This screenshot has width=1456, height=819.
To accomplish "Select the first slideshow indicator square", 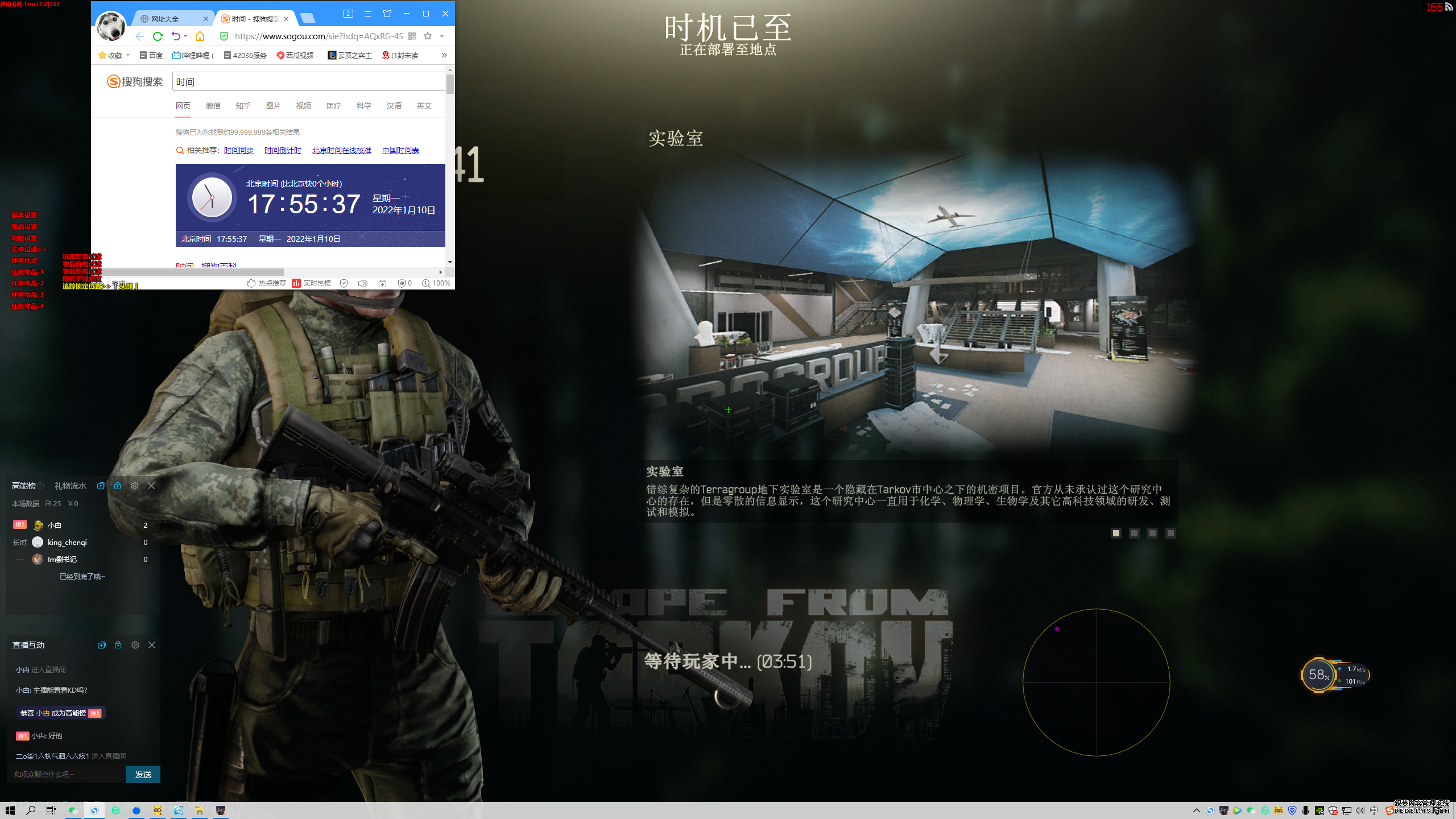I will coord(1116,533).
